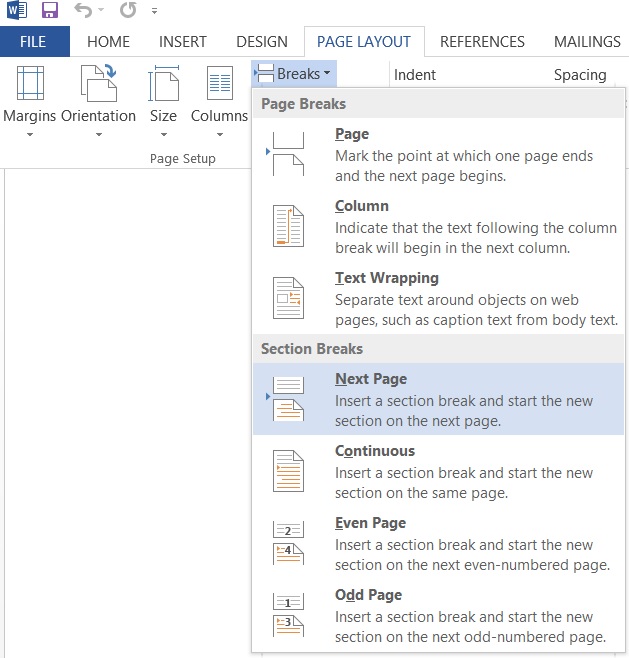Click the Indent label
The image size is (629, 658).
(x=415, y=75)
